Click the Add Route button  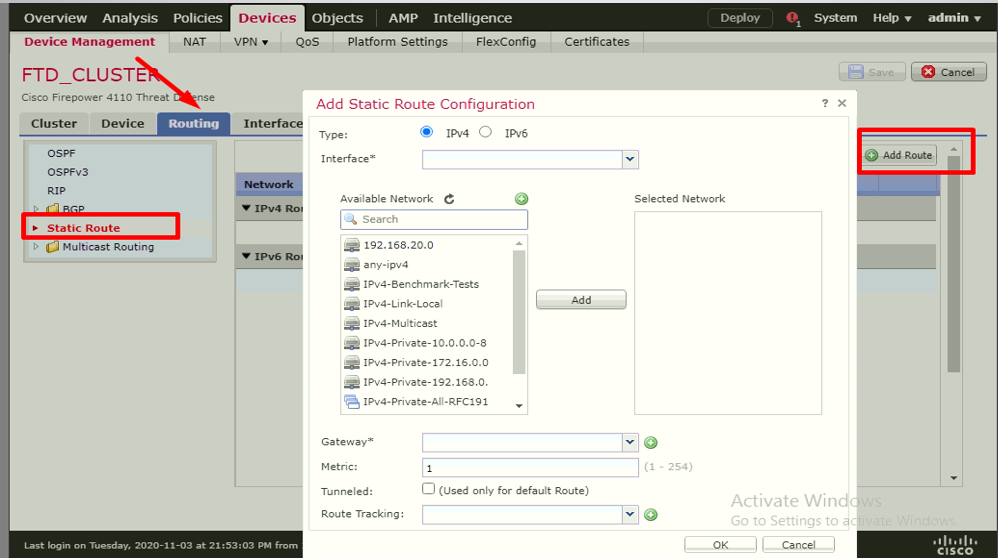pos(900,155)
